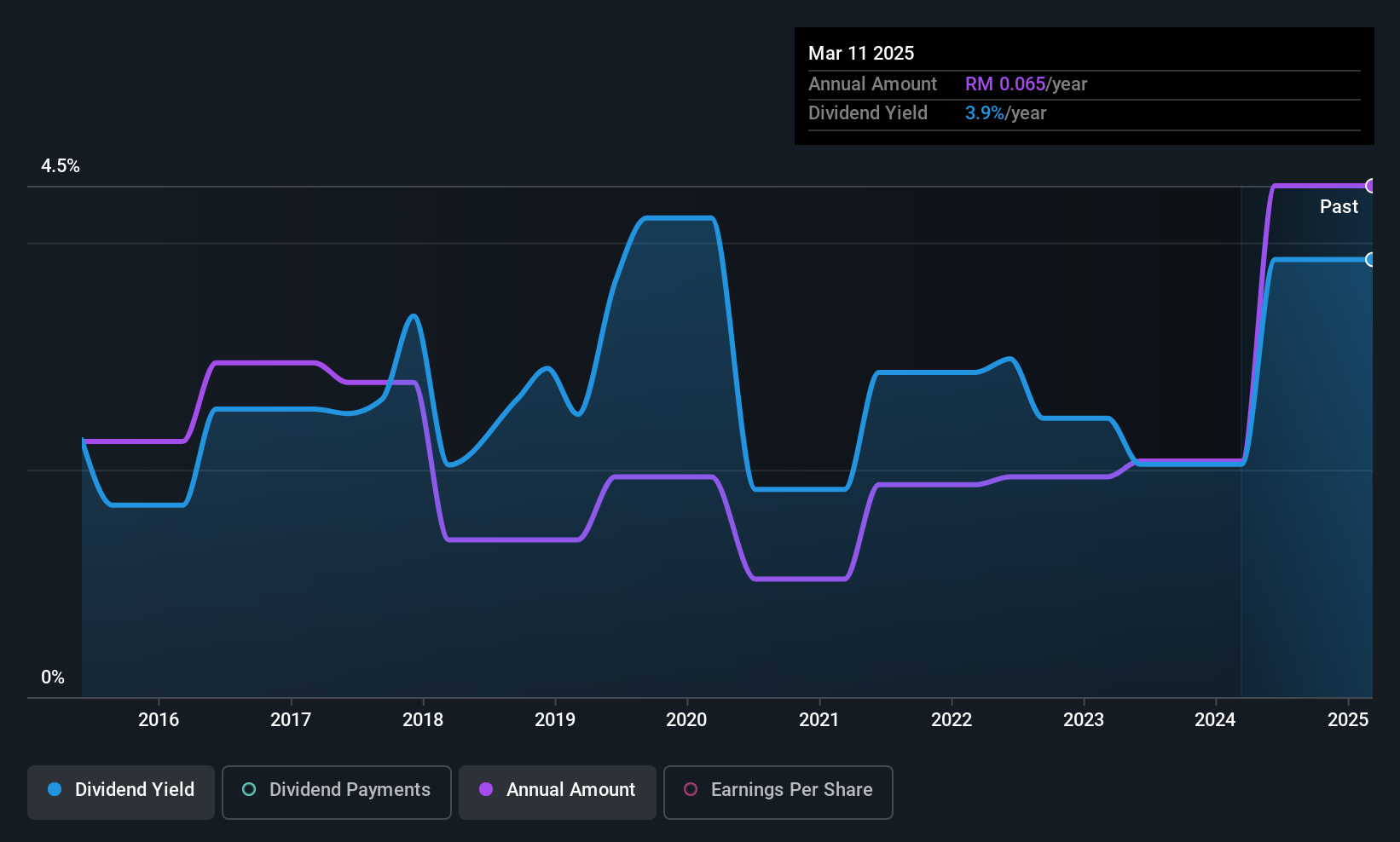Toggle the Dividend Yield legend button

click(121, 792)
